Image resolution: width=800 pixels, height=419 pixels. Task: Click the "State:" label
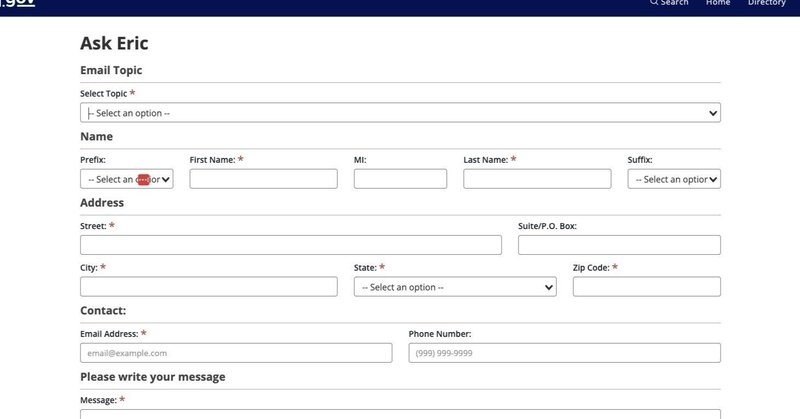[x=365, y=267]
